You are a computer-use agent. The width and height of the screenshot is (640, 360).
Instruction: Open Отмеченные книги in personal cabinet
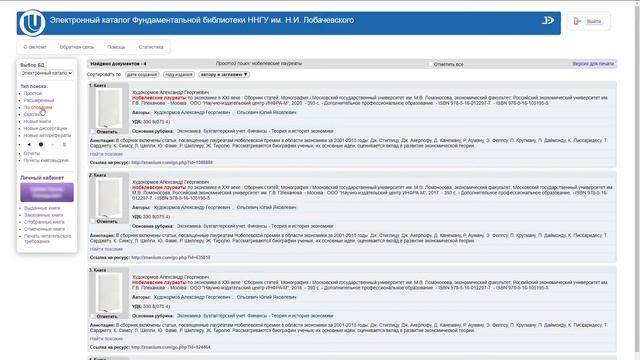[x=44, y=229]
